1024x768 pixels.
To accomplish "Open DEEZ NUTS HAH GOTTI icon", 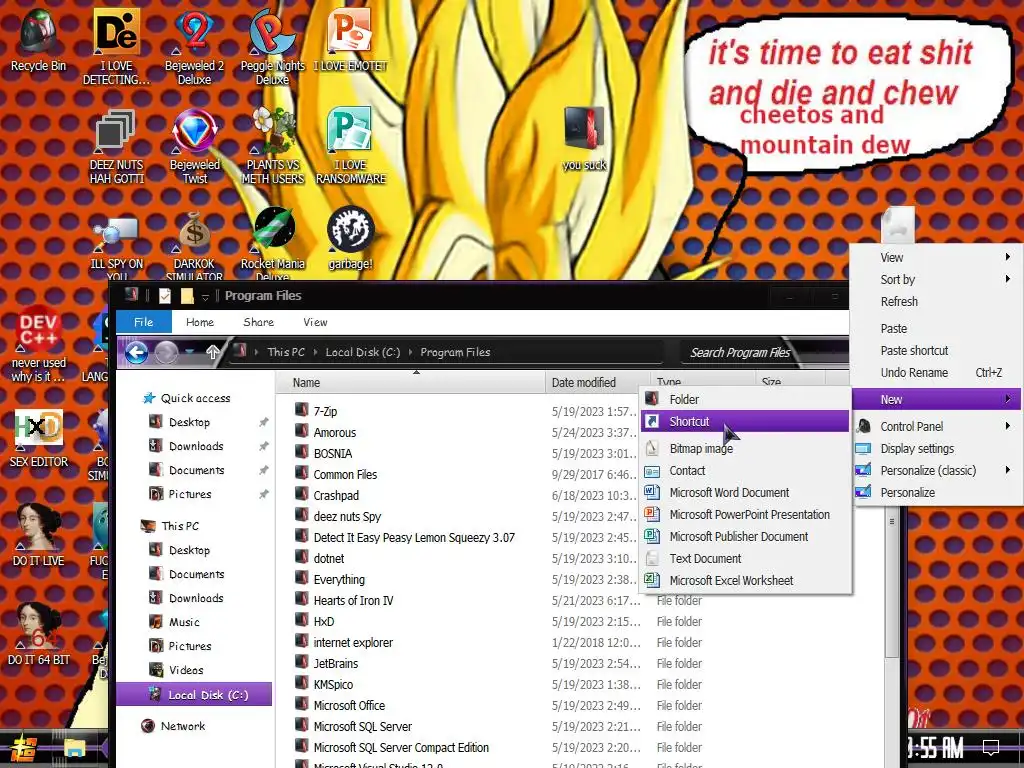I will (116, 146).
